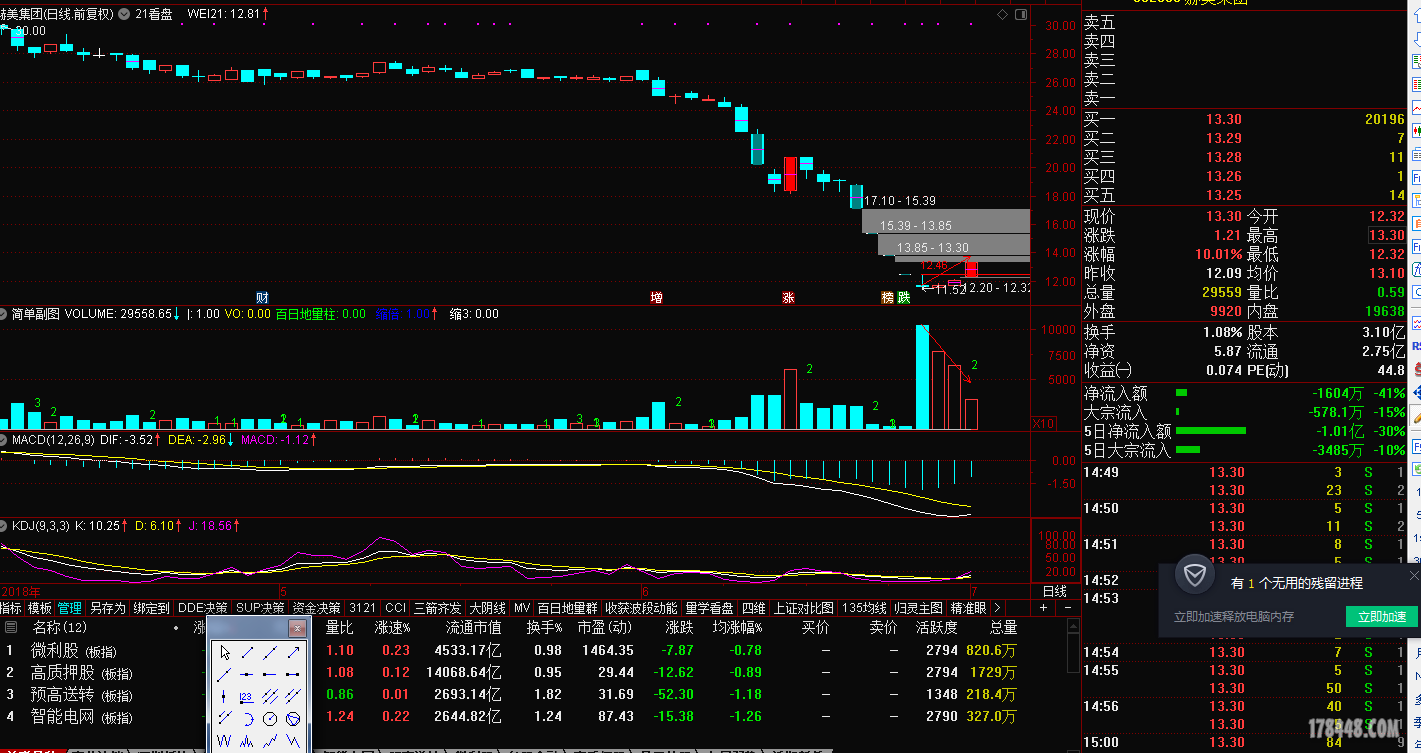Select the arrow-line drawing tool in palette
1421x753 pixels.
293,652
